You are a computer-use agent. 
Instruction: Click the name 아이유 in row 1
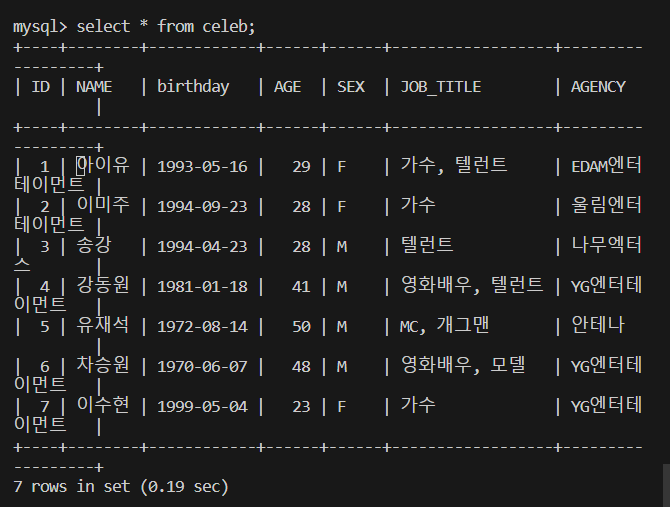(x=103, y=165)
